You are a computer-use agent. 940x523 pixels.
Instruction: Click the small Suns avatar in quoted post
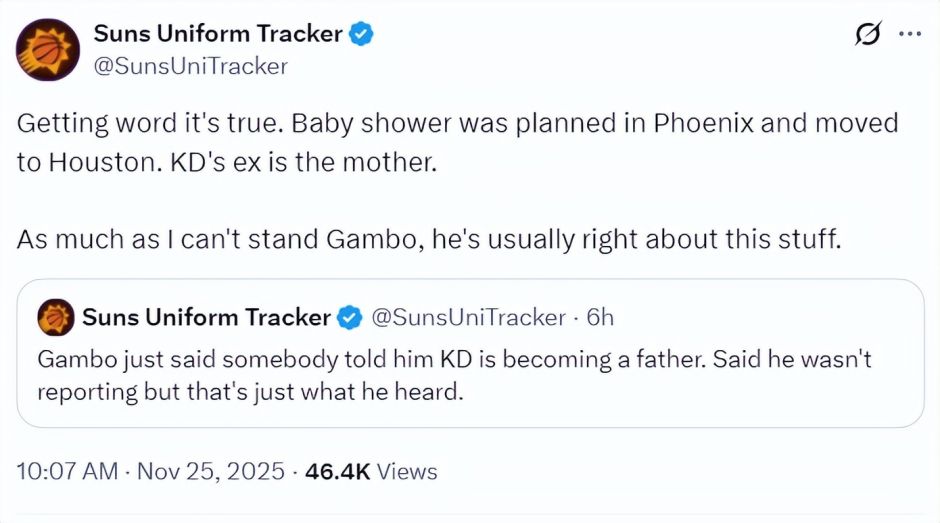(56, 318)
